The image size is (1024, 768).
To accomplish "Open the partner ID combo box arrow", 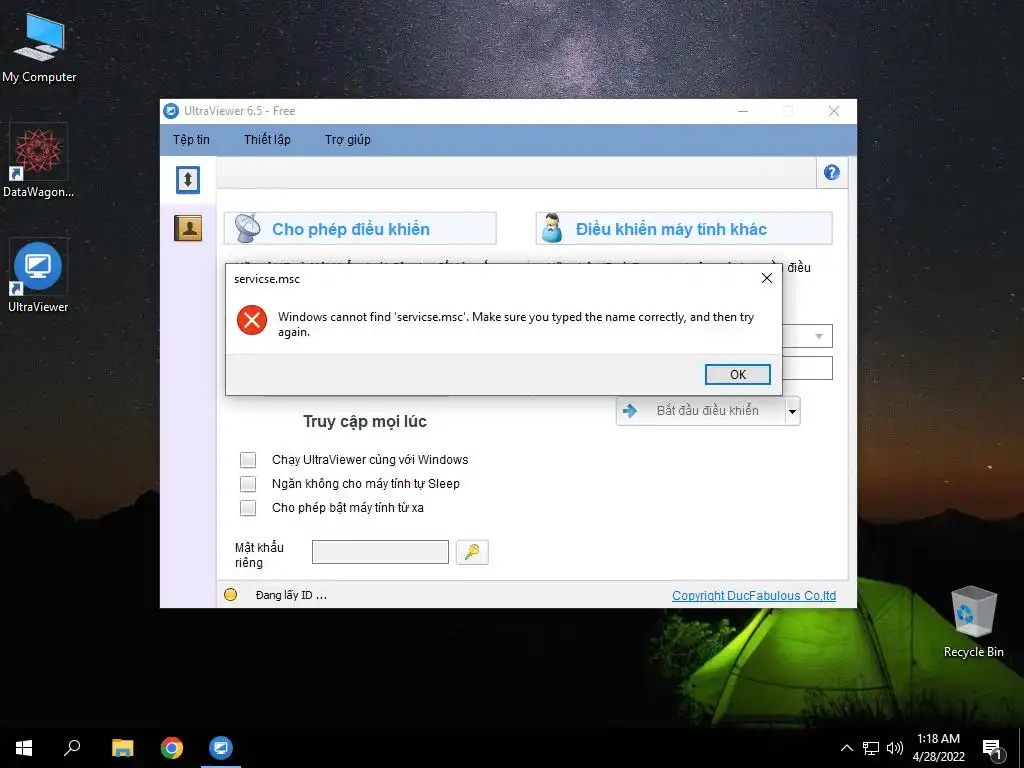I will coord(819,336).
